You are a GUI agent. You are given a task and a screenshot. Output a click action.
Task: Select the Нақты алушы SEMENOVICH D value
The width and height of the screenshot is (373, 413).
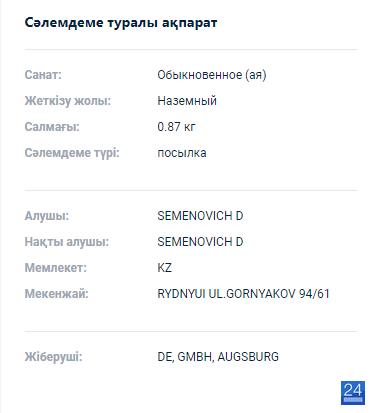point(200,242)
